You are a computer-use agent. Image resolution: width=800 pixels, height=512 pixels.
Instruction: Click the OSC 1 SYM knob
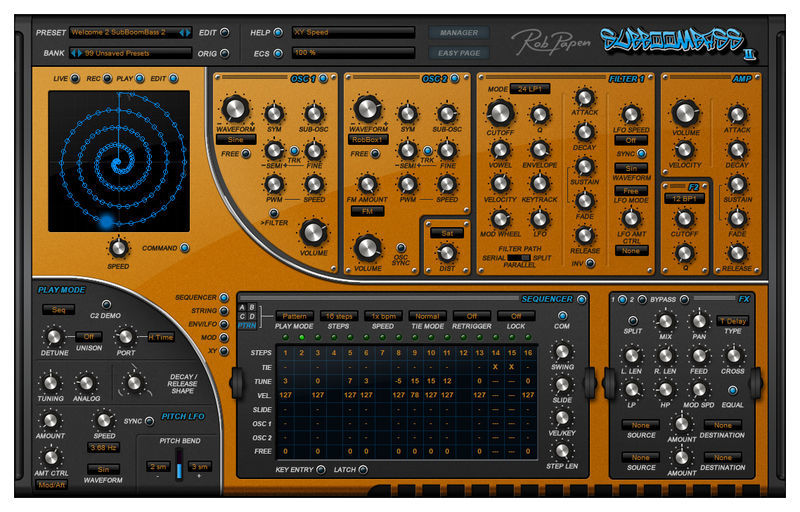point(274,113)
